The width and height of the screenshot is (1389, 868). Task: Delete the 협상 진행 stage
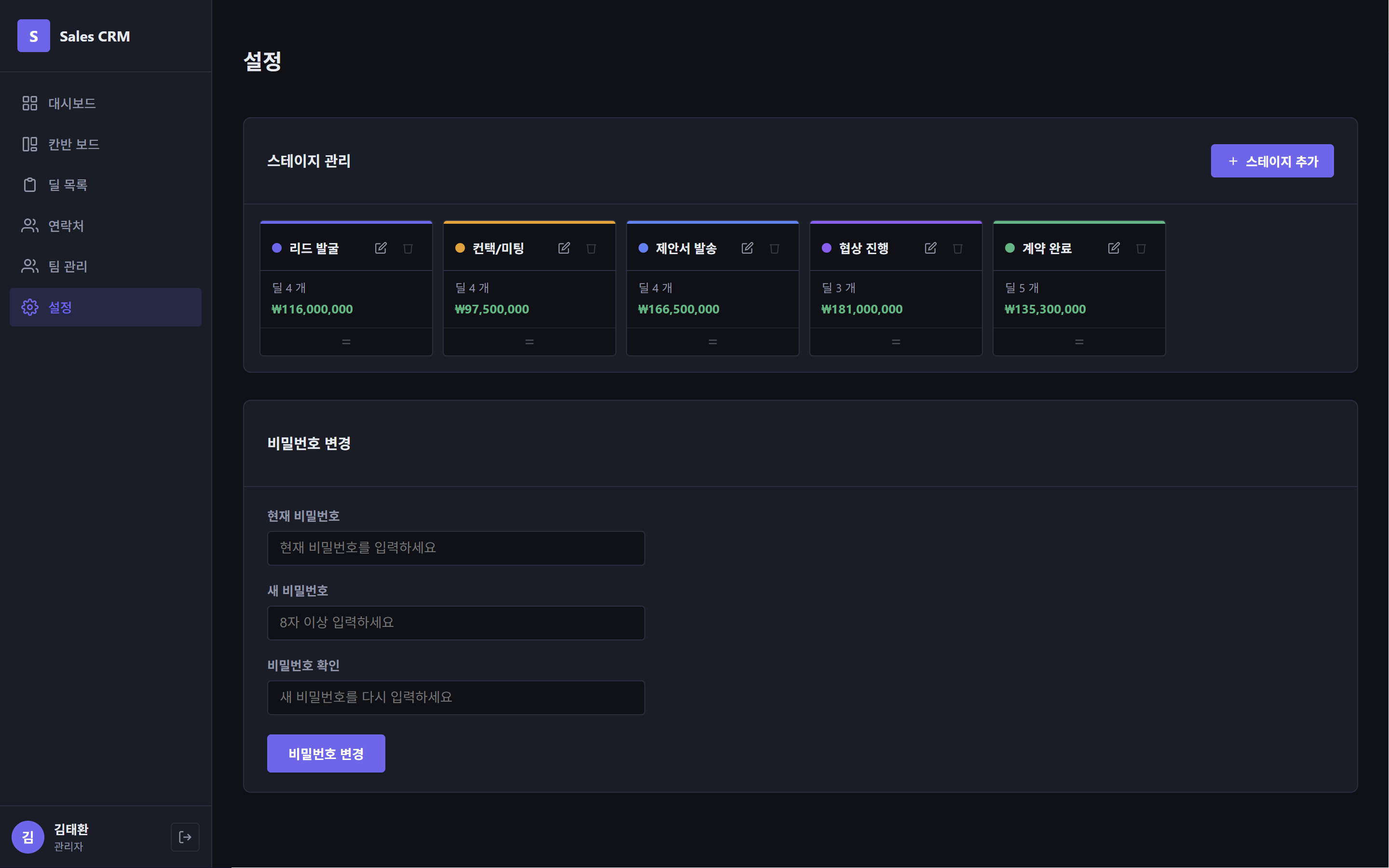pyautogui.click(x=958, y=248)
